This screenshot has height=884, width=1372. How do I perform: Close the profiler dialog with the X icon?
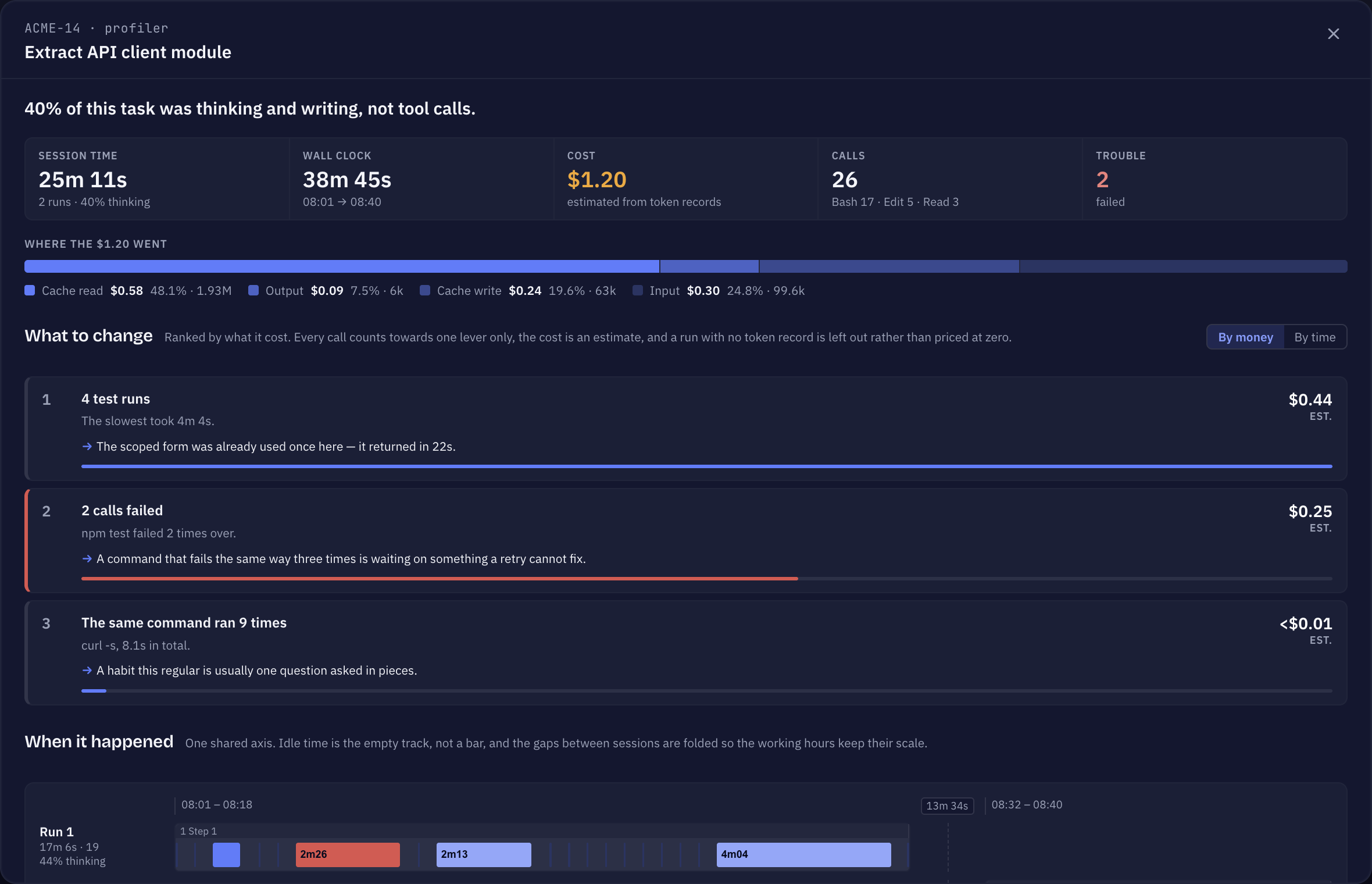pos(1333,34)
